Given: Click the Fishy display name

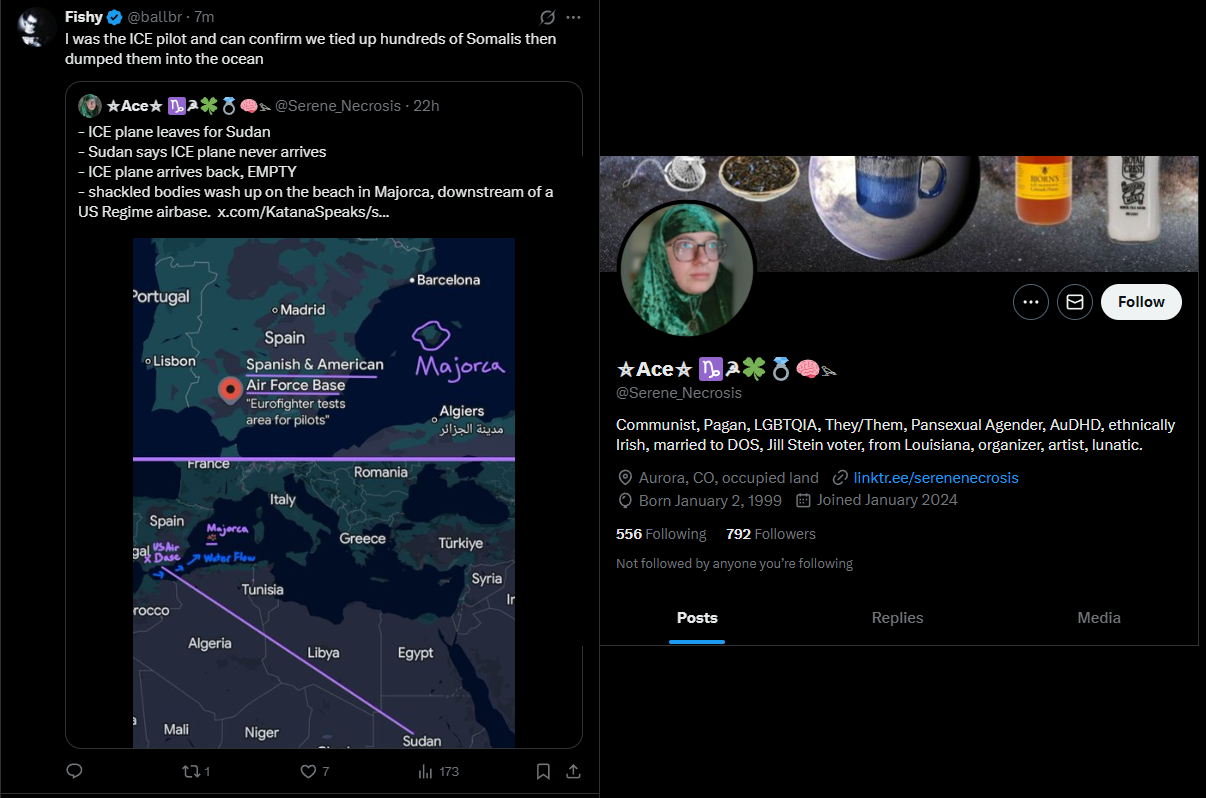Looking at the screenshot, I should tap(84, 17).
